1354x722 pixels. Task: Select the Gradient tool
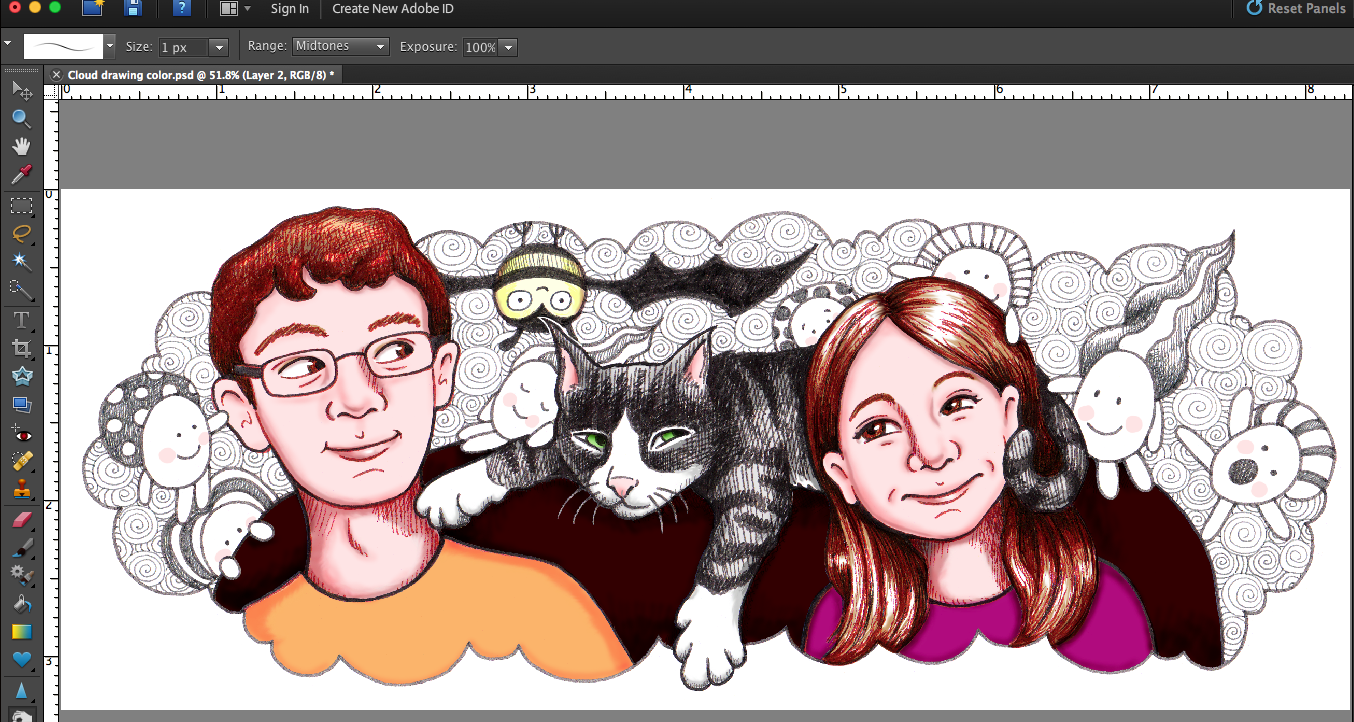[21, 632]
